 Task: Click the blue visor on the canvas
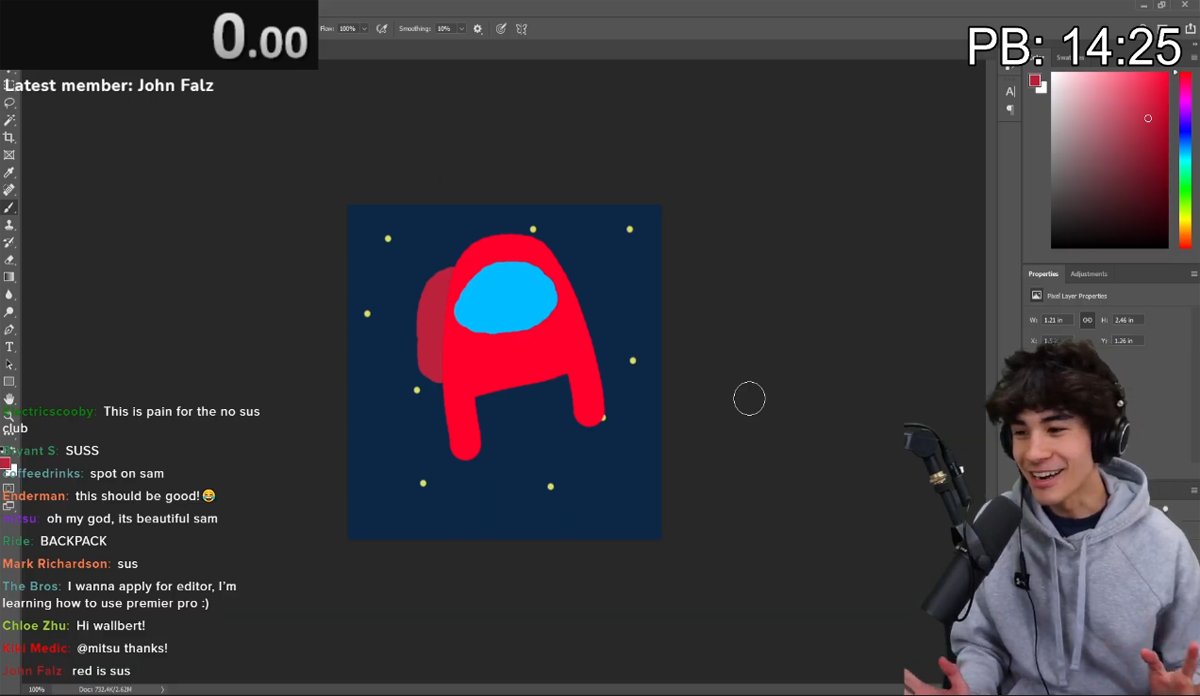click(x=505, y=296)
